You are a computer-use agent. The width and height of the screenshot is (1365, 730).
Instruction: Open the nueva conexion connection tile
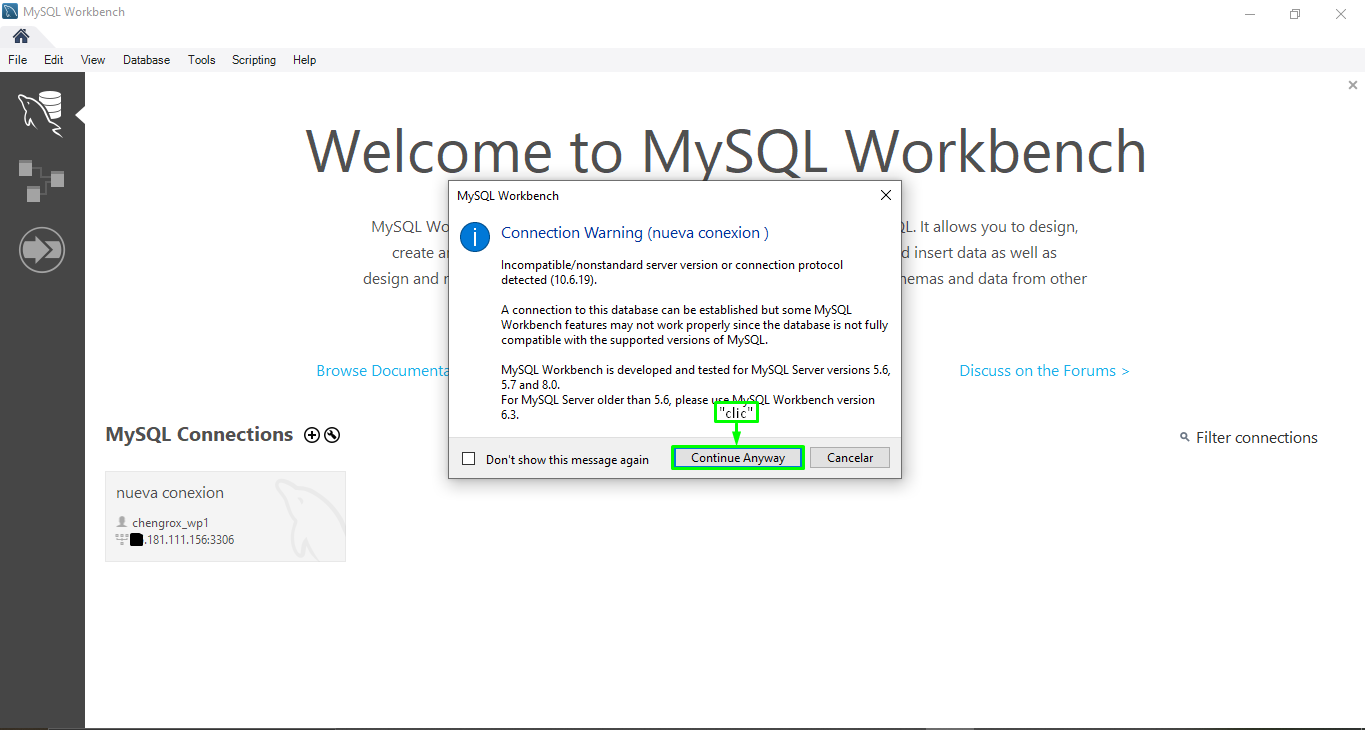(x=225, y=516)
